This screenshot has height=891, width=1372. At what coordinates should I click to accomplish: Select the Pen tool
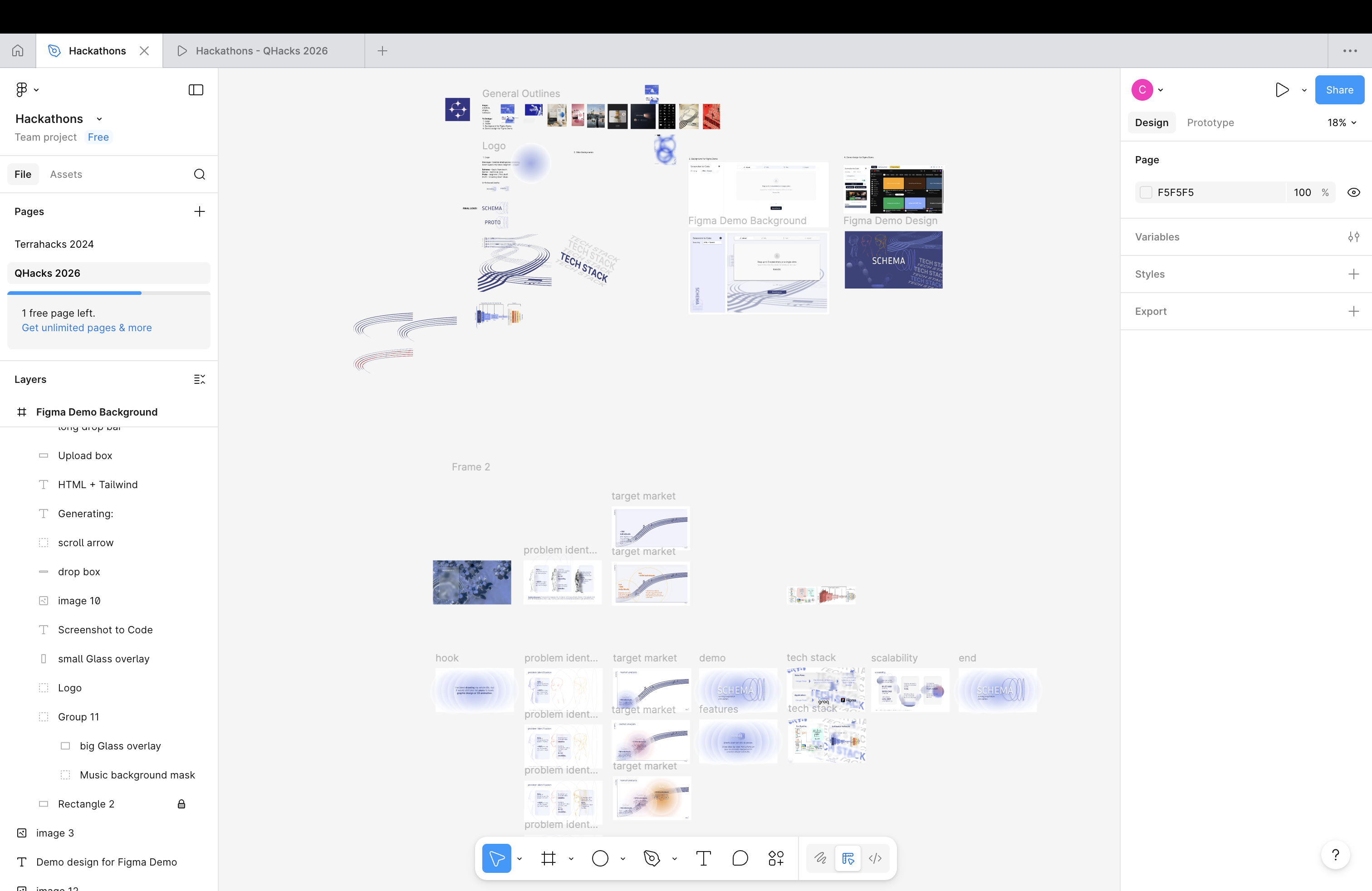click(x=652, y=859)
